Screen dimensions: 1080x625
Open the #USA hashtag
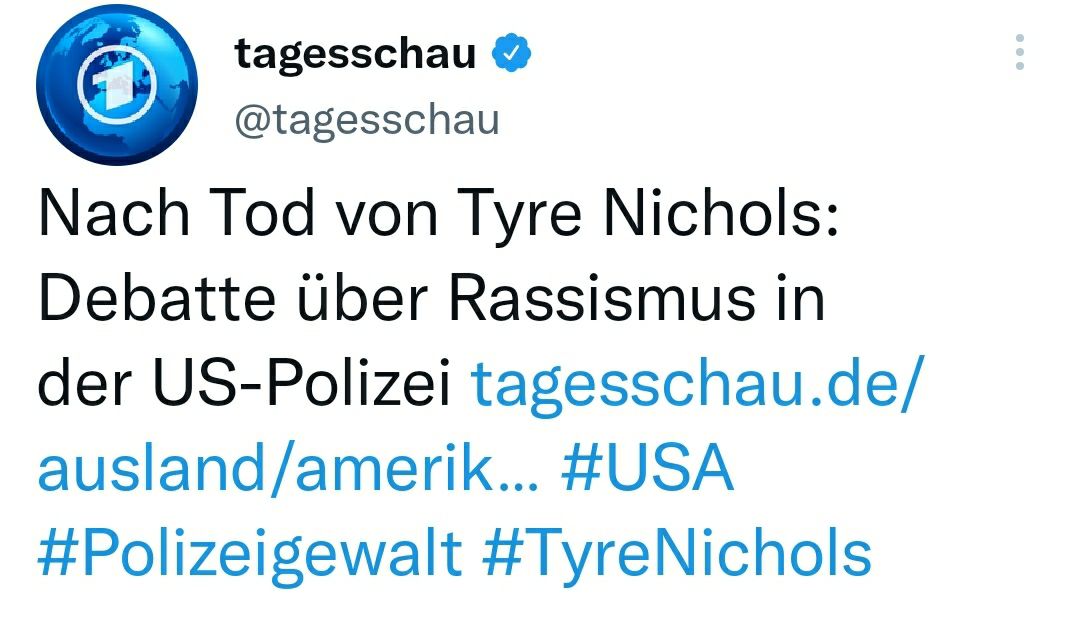point(647,470)
